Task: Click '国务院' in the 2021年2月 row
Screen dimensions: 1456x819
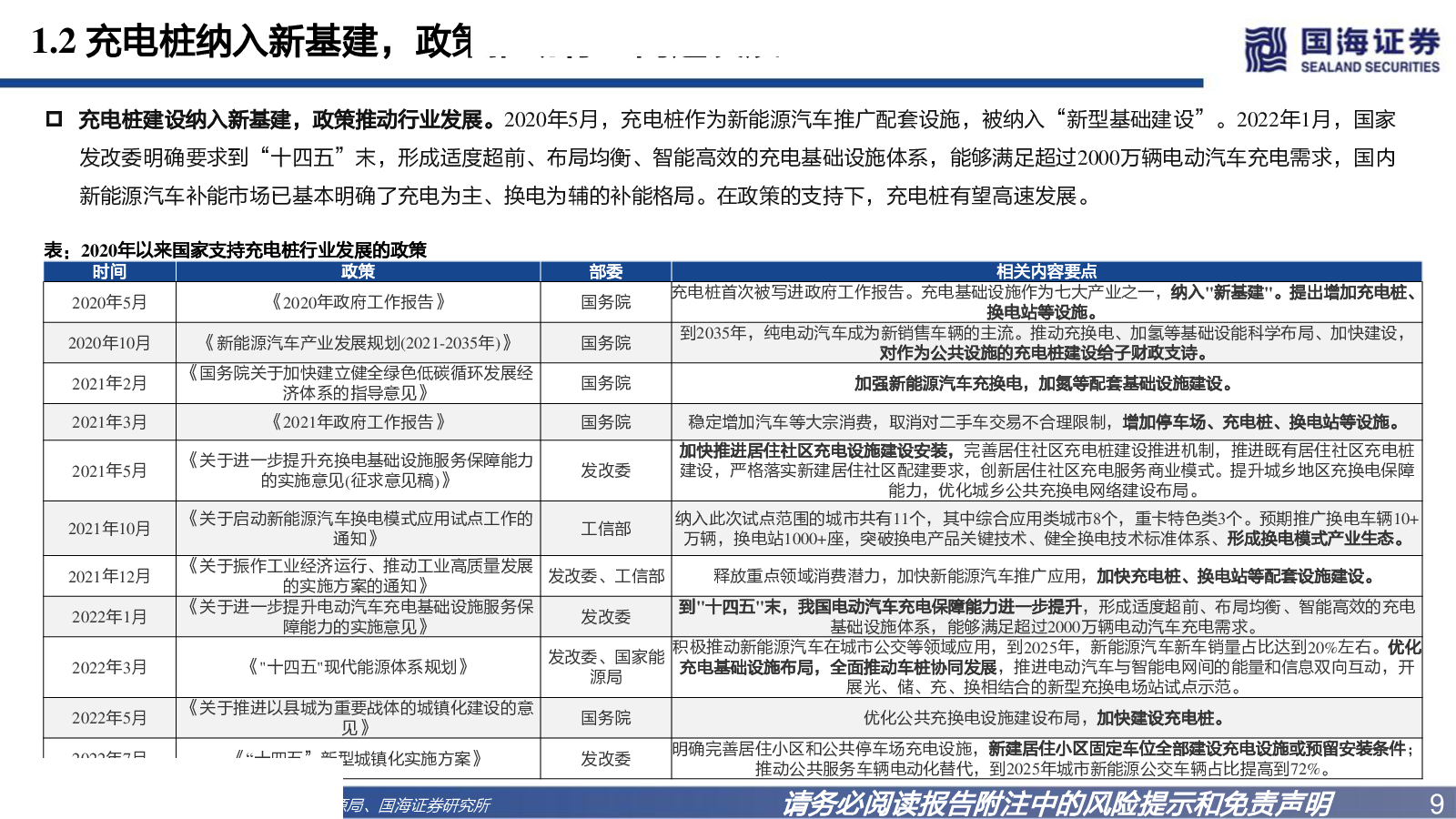Action: point(606,383)
